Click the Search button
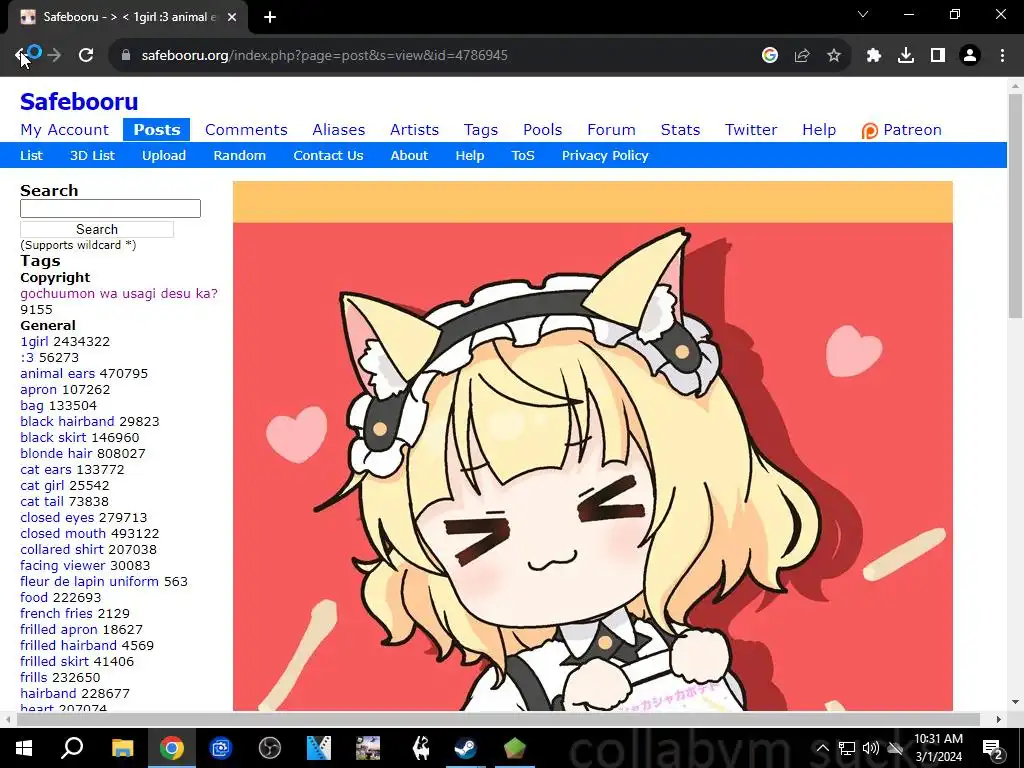The image size is (1024, 768). click(x=97, y=229)
